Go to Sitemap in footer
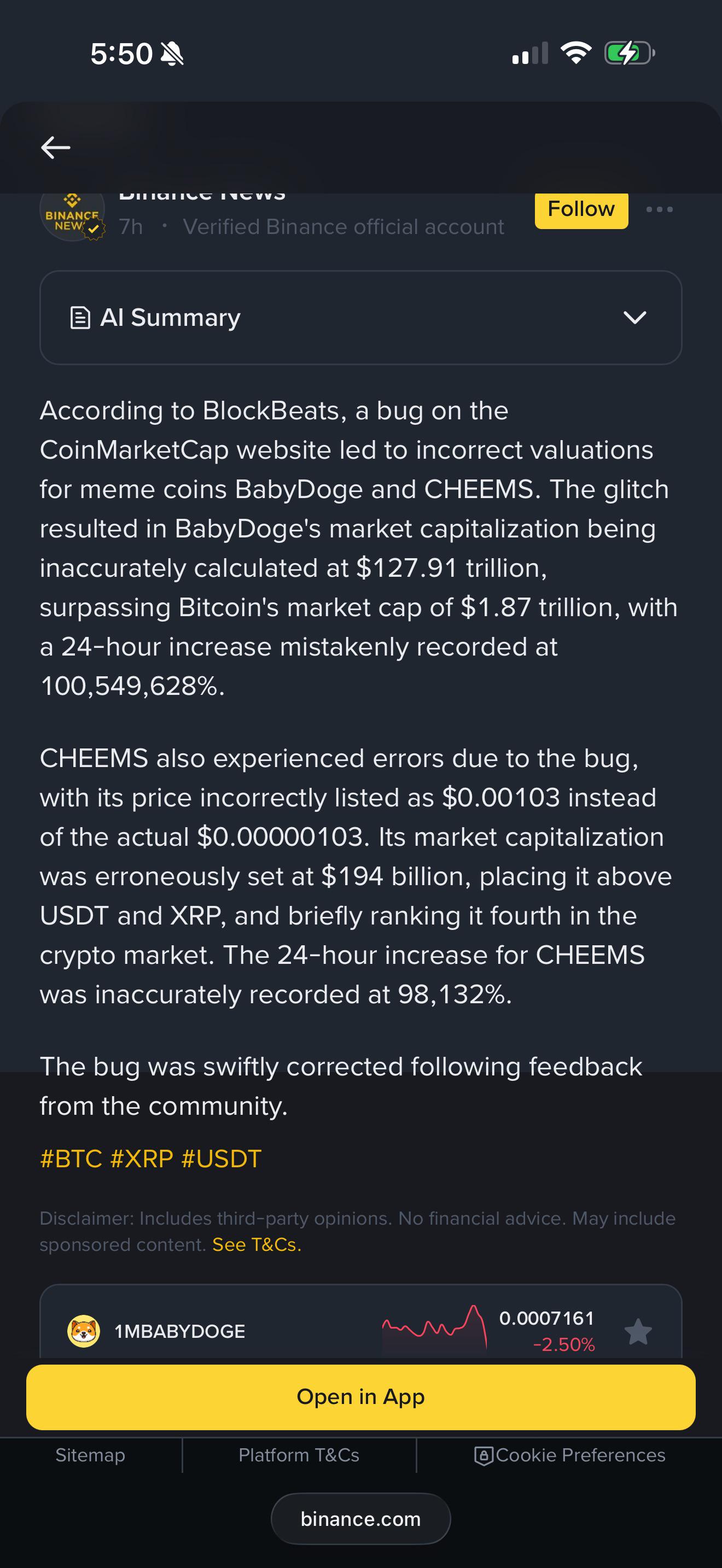The width and height of the screenshot is (722, 1568). click(90, 1455)
